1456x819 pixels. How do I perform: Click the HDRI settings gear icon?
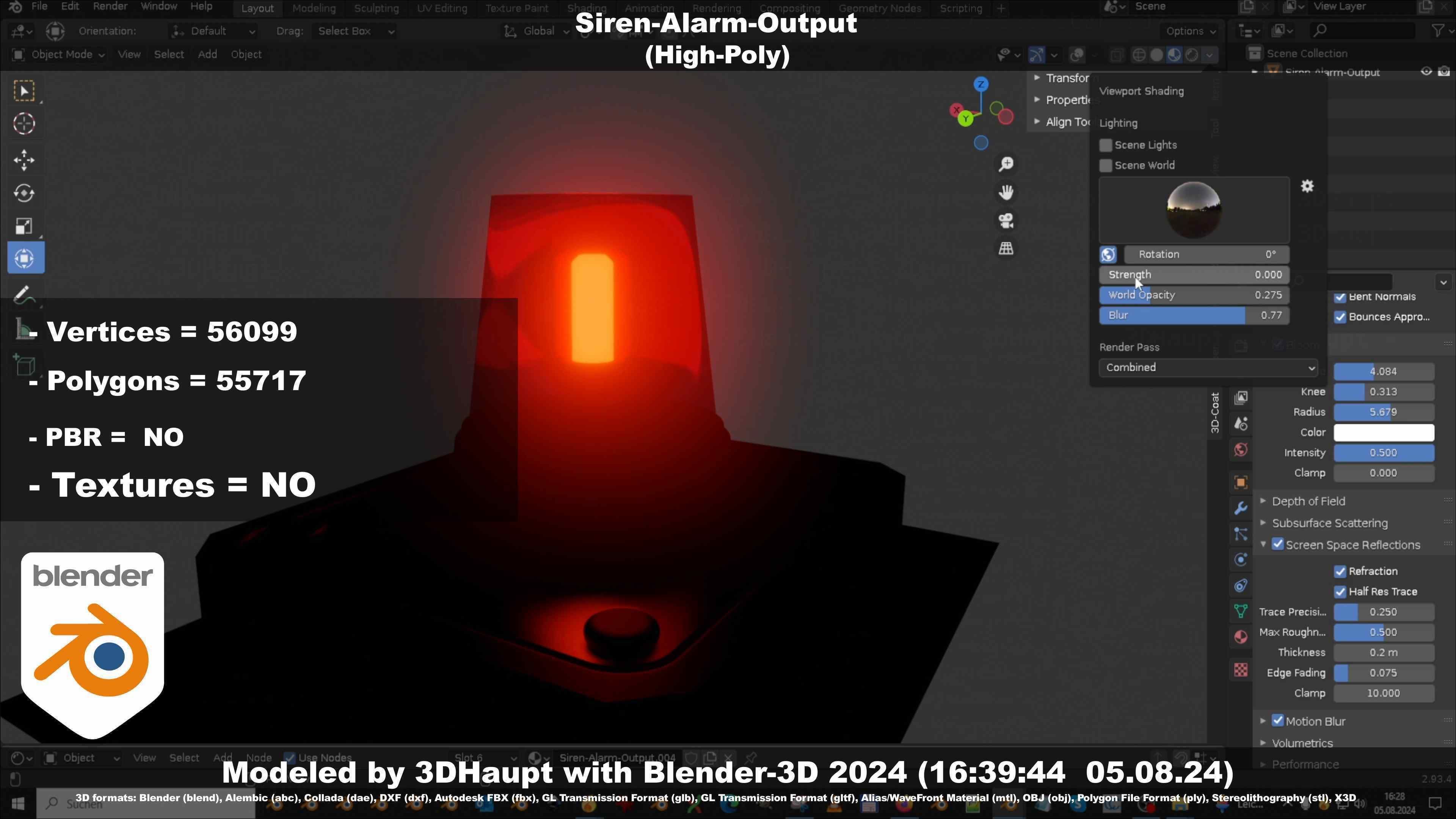coord(1307,186)
